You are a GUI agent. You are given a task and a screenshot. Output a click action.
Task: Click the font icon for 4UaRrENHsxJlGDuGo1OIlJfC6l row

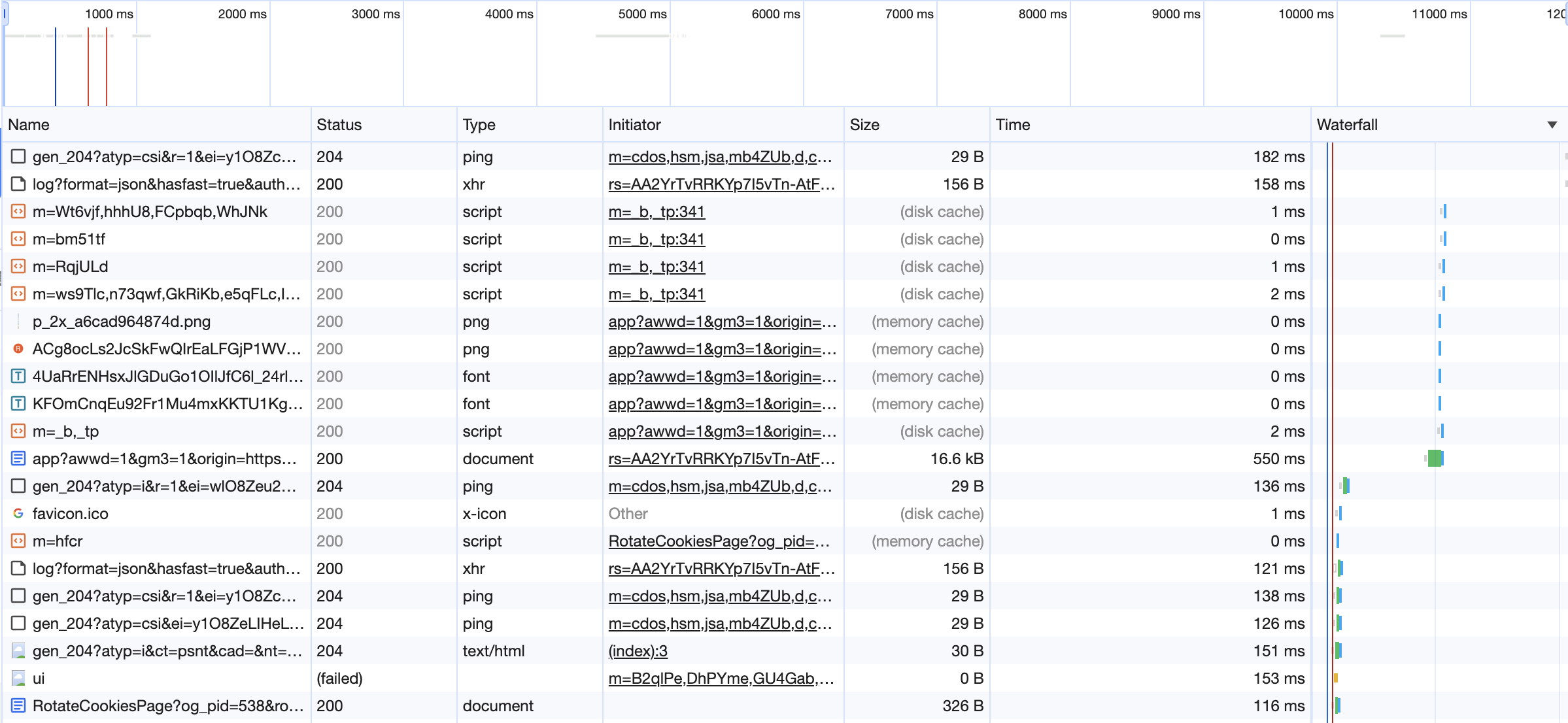click(x=18, y=377)
